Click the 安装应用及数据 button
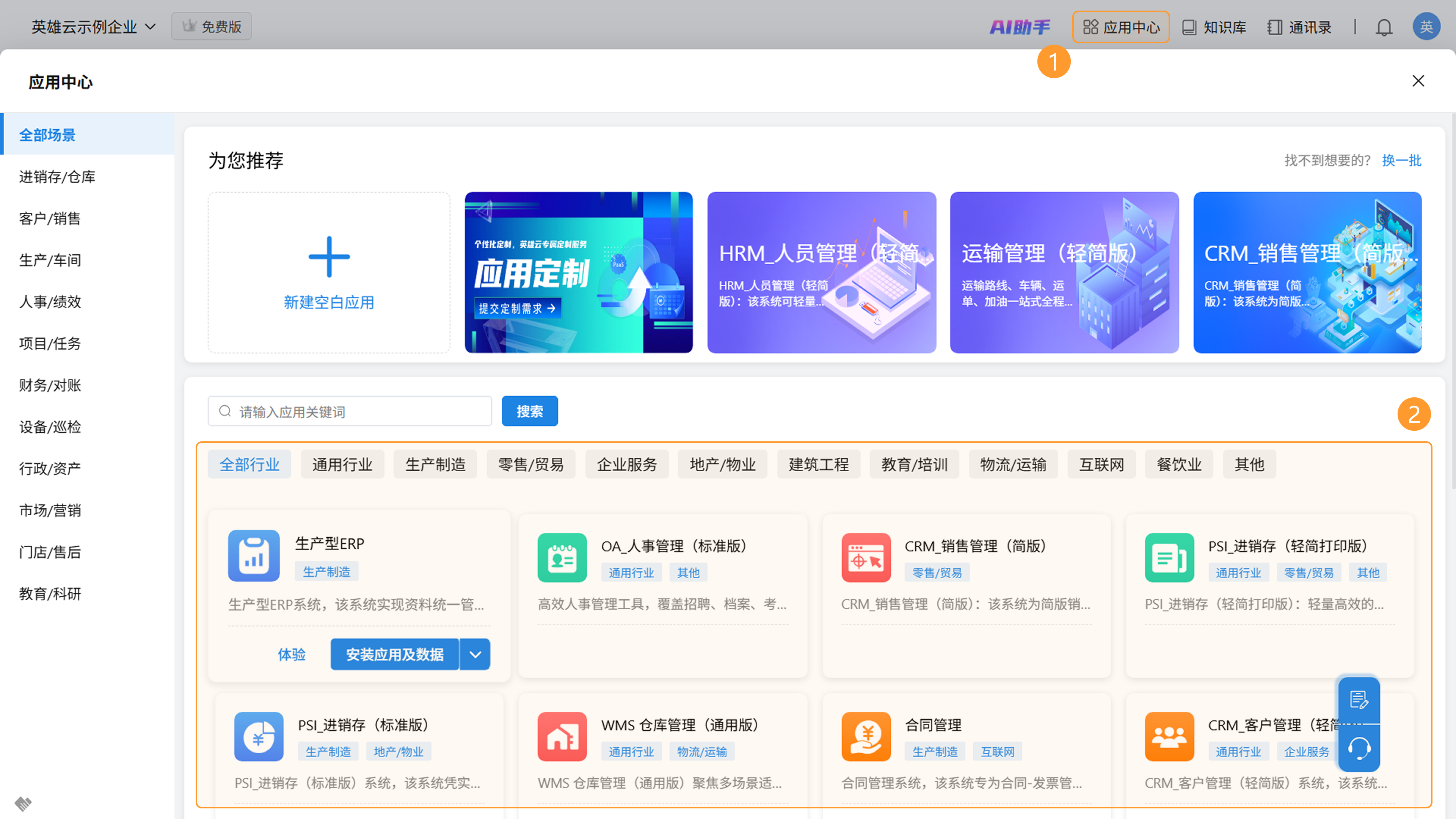1456x819 pixels. pyautogui.click(x=394, y=654)
